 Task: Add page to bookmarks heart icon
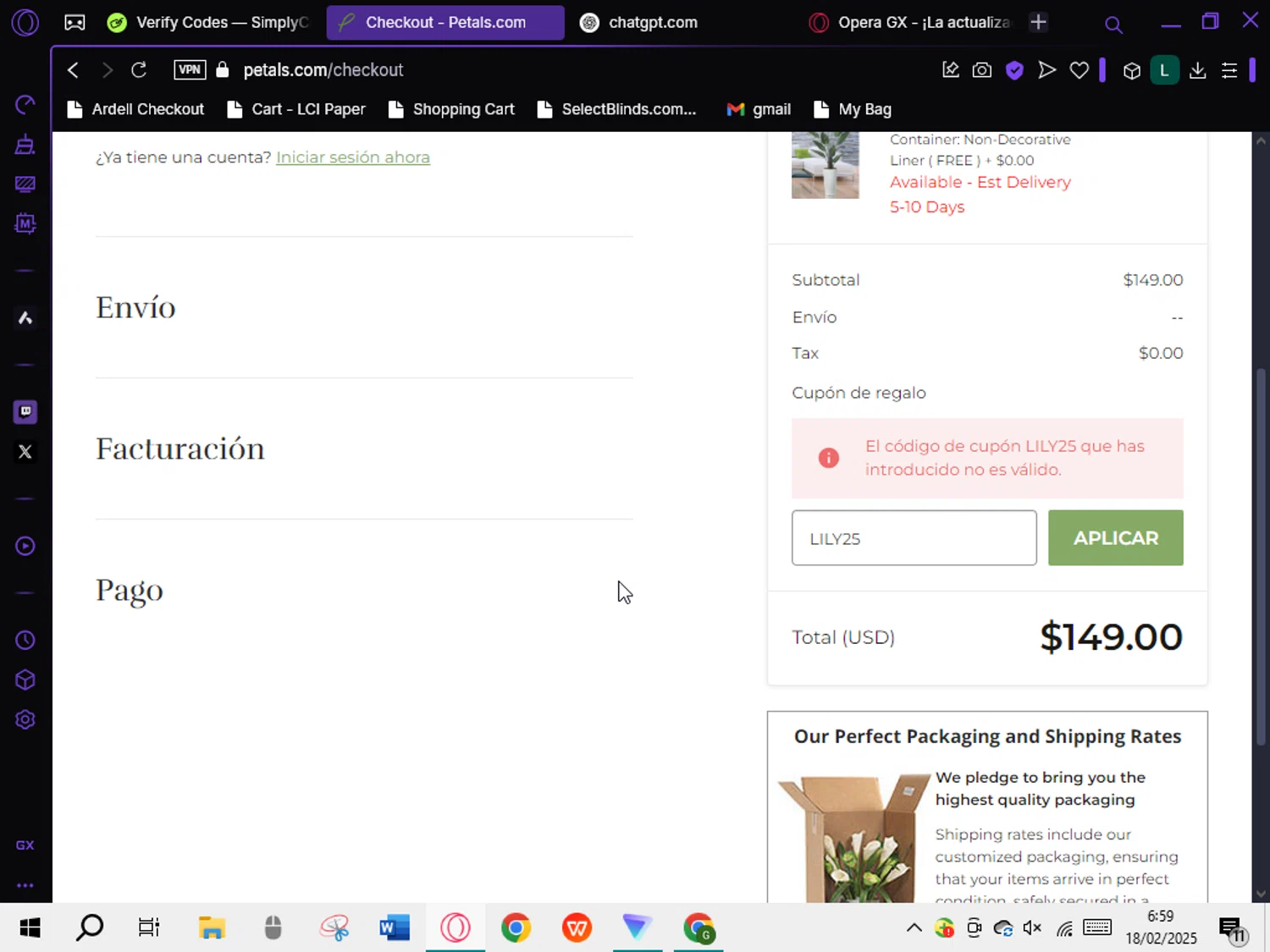coord(1079,70)
